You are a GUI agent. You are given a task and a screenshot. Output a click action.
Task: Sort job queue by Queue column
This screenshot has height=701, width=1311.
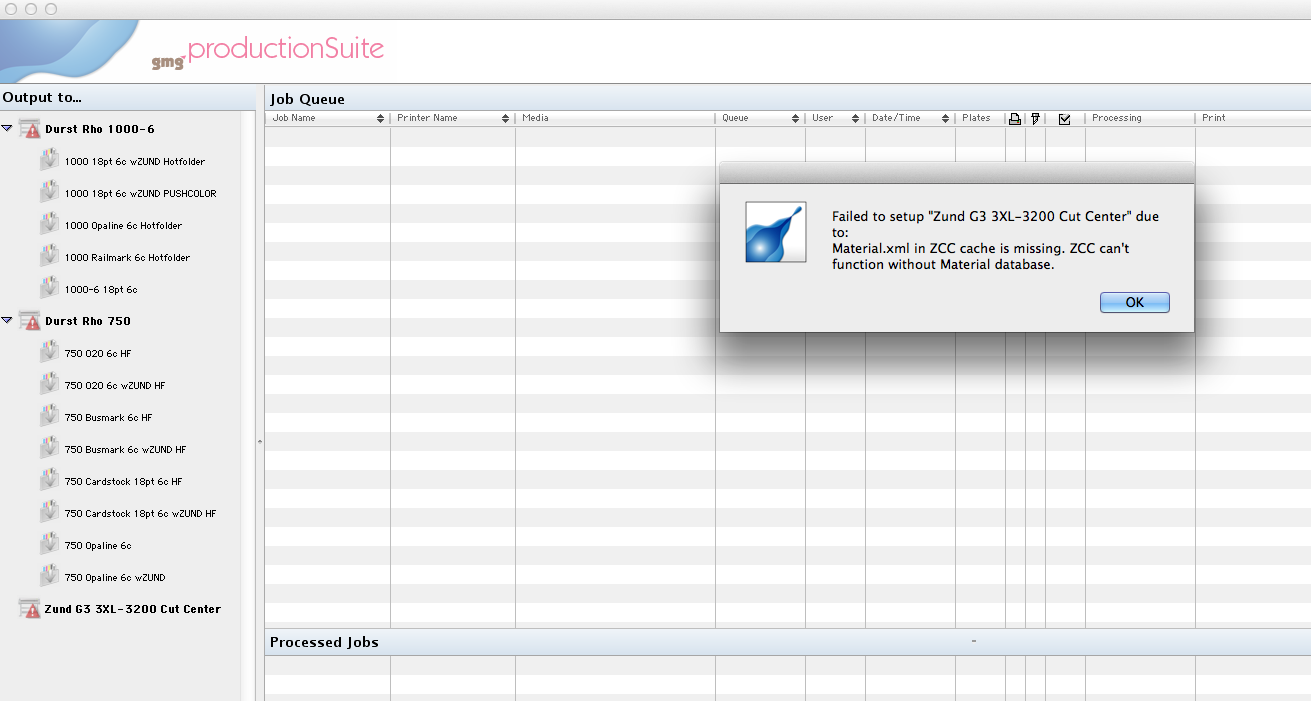coord(760,118)
